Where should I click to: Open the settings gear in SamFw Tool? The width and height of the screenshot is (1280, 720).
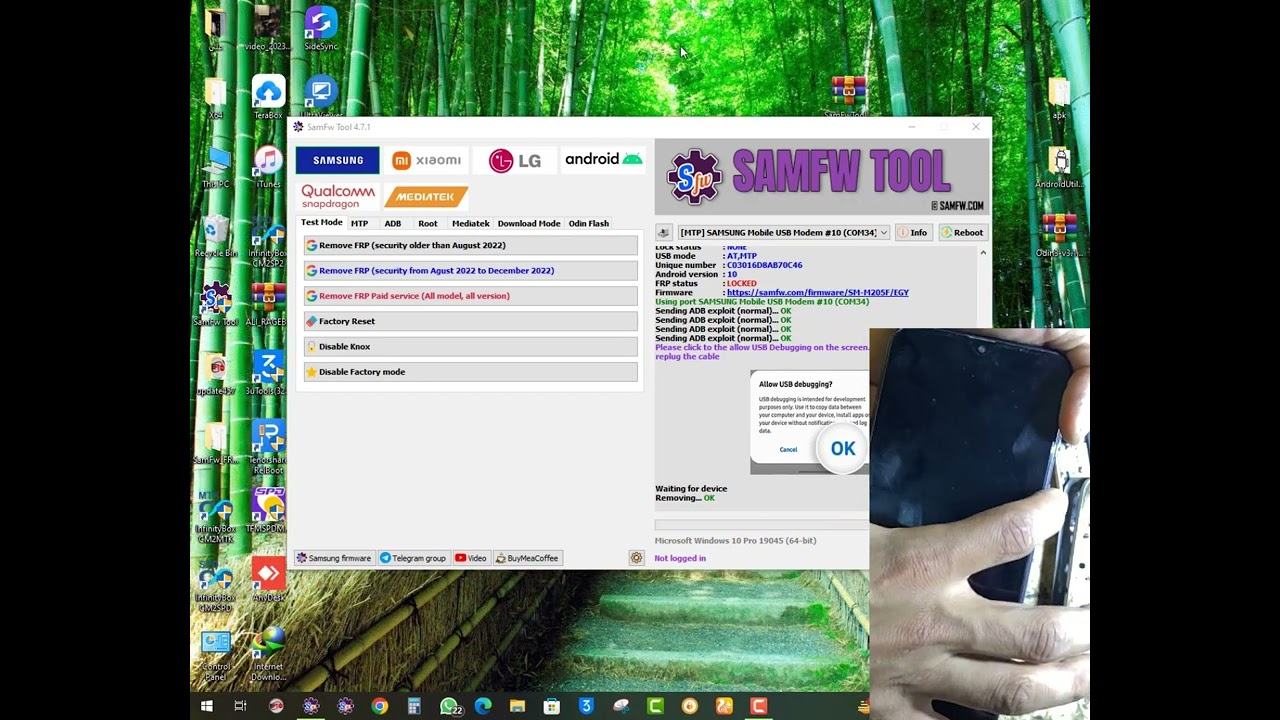click(636, 558)
